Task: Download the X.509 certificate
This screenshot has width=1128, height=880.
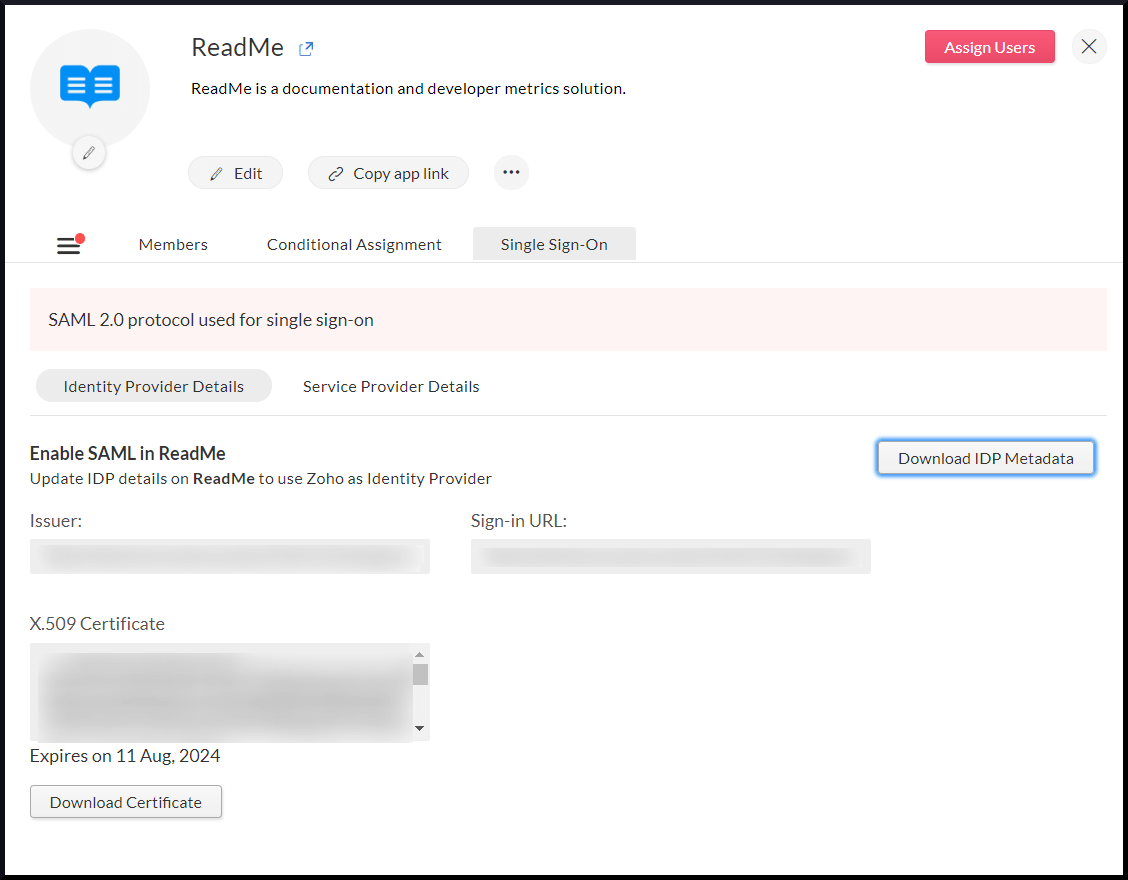Action: 126,802
